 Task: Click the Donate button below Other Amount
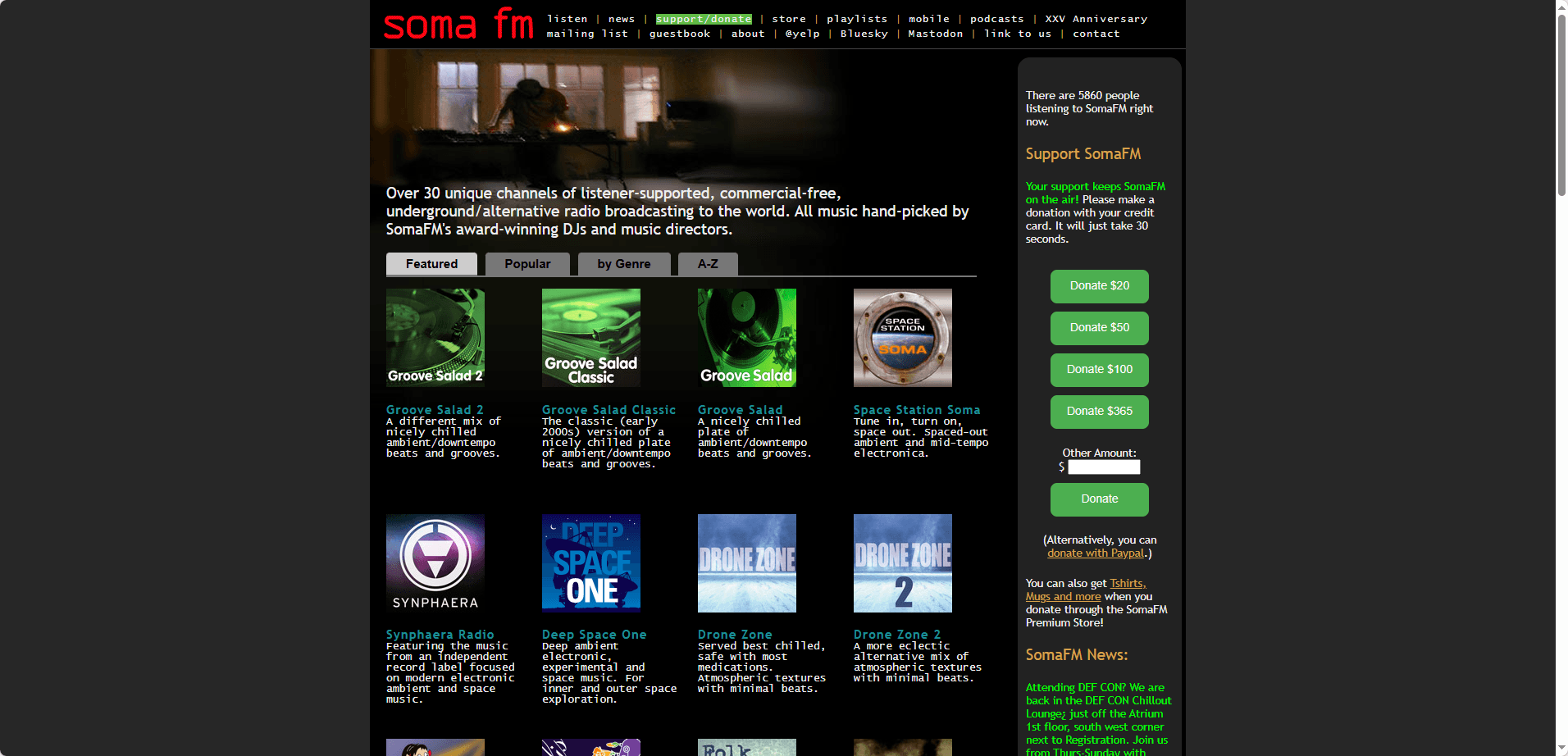(x=1100, y=499)
